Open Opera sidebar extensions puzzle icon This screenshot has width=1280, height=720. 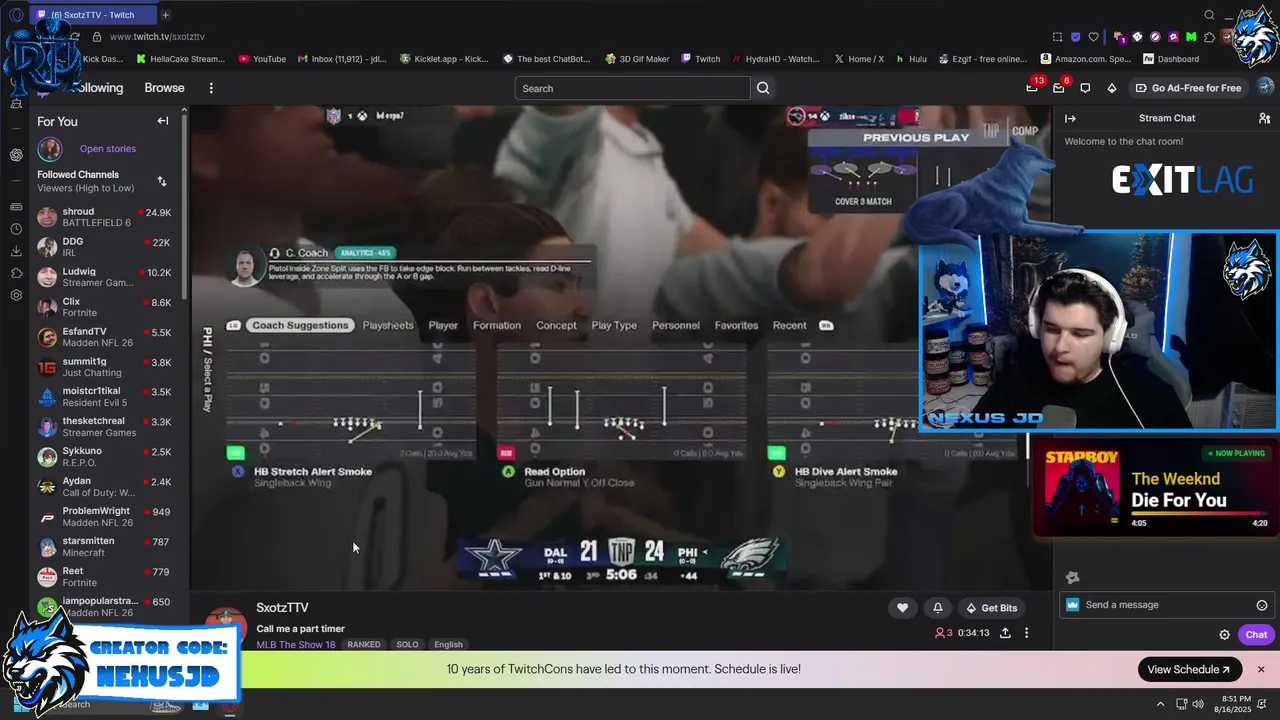point(16,273)
